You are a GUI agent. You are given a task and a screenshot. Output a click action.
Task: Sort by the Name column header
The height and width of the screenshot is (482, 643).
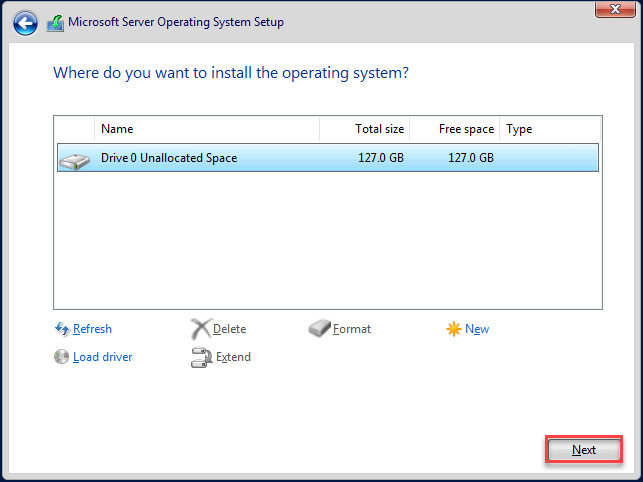tap(207, 129)
